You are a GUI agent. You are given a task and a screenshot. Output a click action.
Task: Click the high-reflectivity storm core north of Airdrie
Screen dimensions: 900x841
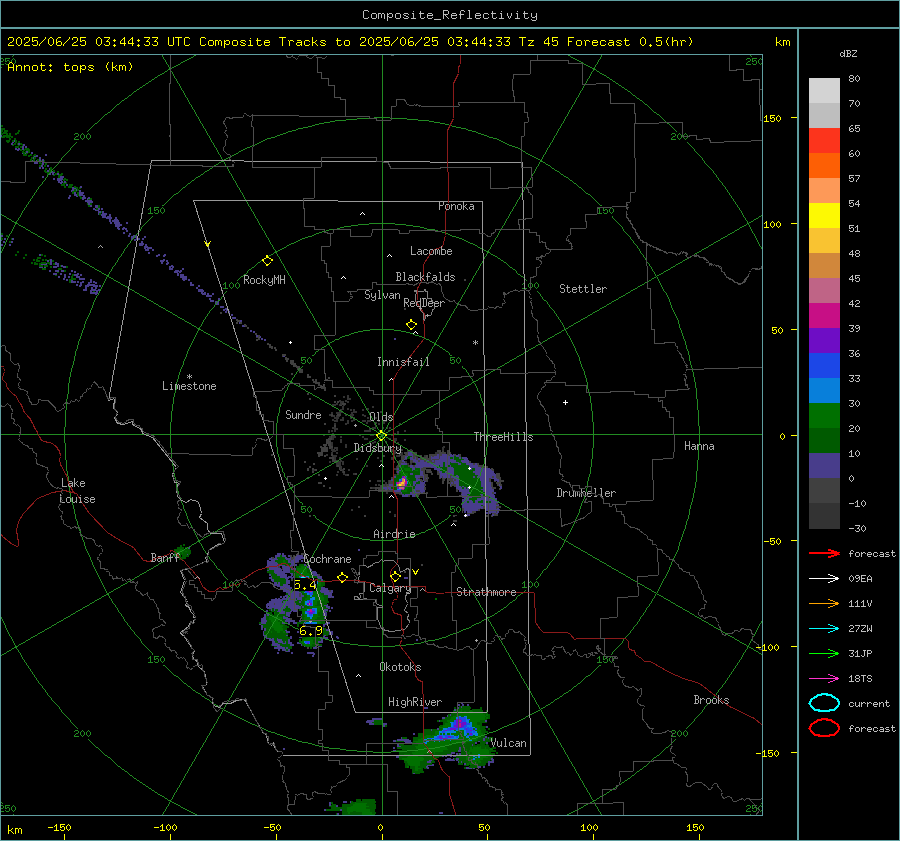[x=402, y=483]
